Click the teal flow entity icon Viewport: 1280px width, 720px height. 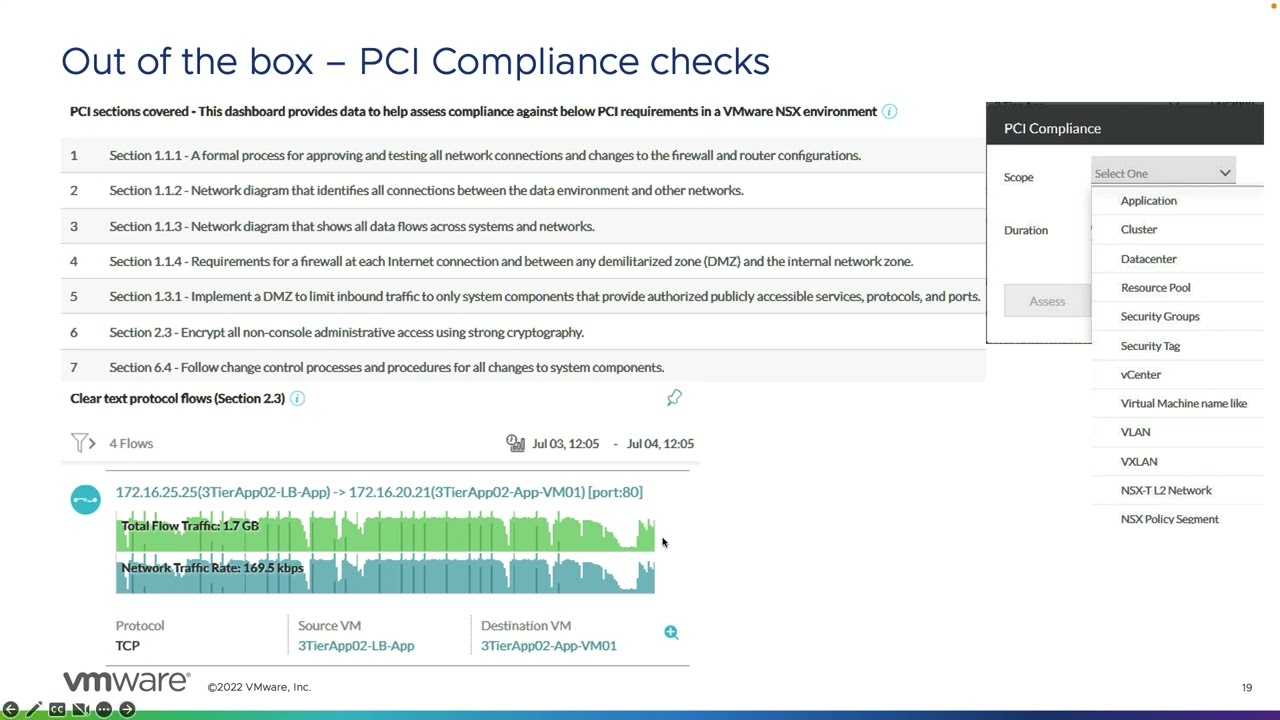pos(86,499)
